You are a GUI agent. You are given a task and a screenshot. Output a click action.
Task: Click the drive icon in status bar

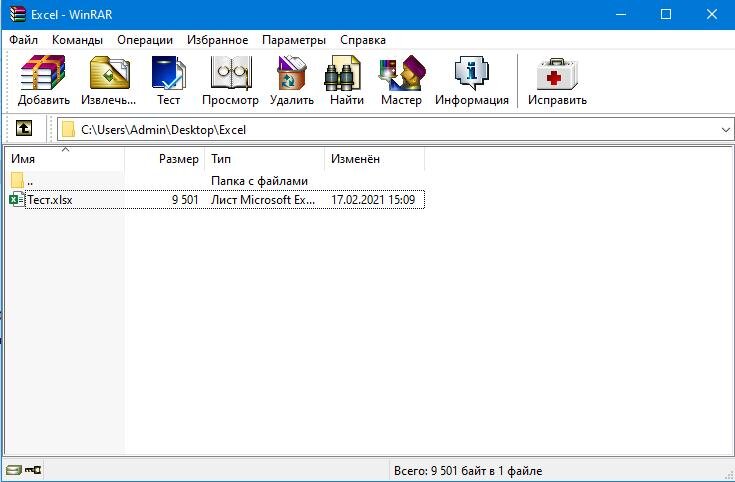click(x=14, y=469)
